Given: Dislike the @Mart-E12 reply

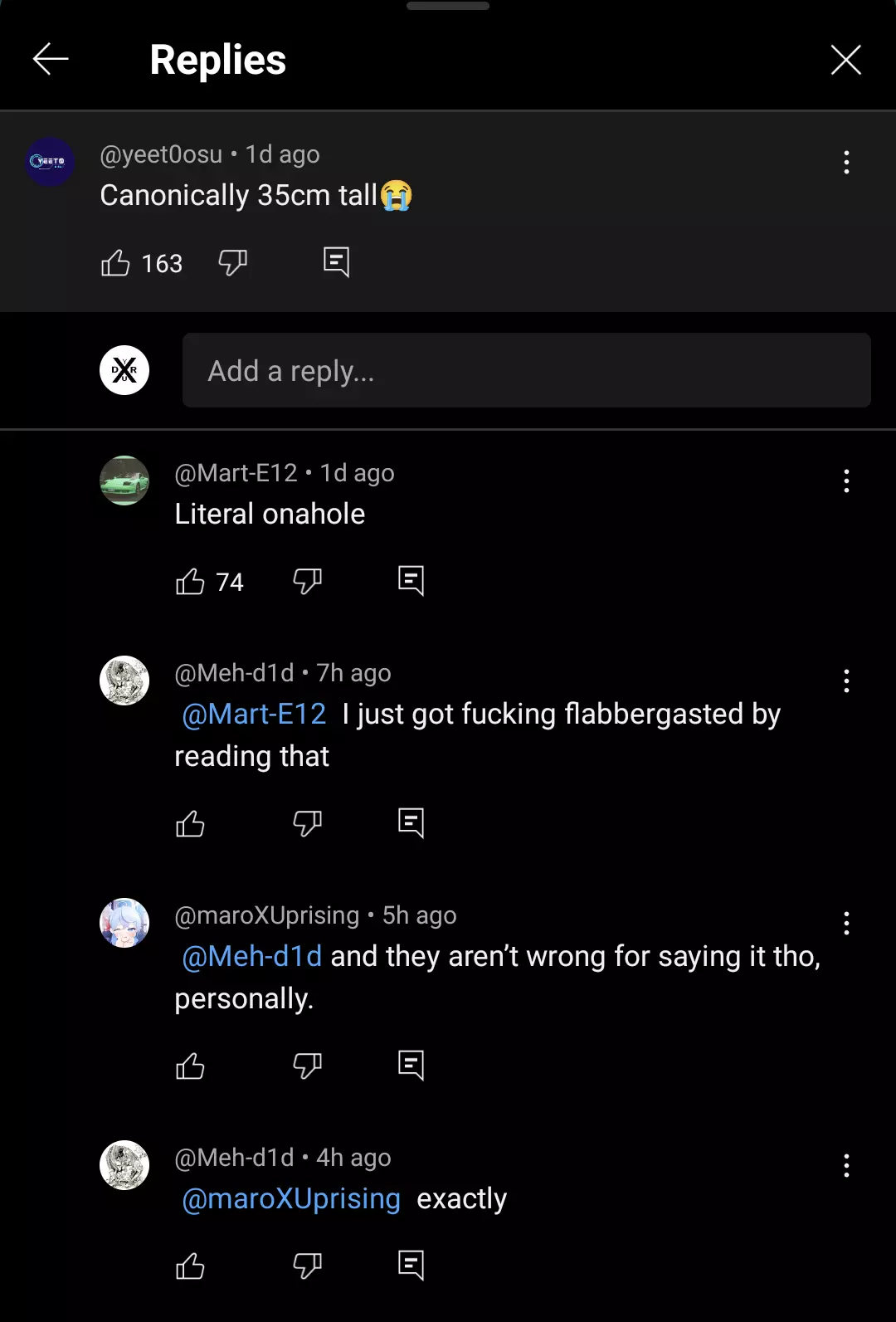Looking at the screenshot, I should click(x=307, y=582).
